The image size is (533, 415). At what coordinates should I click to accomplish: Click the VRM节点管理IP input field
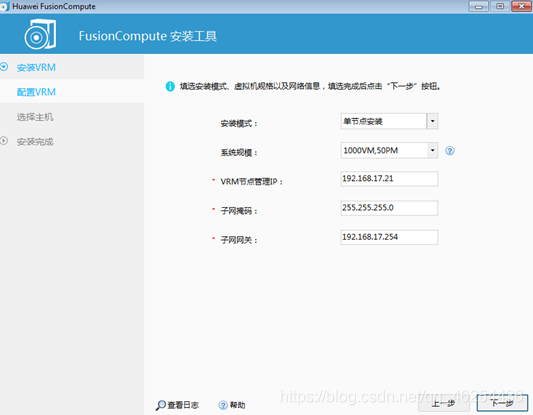coord(389,179)
